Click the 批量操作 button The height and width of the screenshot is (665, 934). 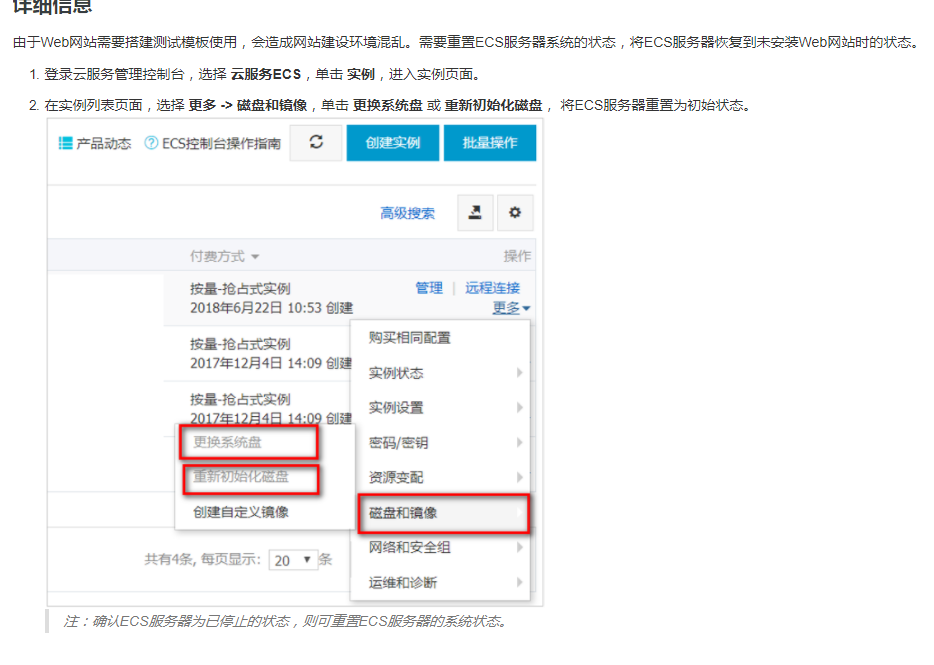(490, 142)
